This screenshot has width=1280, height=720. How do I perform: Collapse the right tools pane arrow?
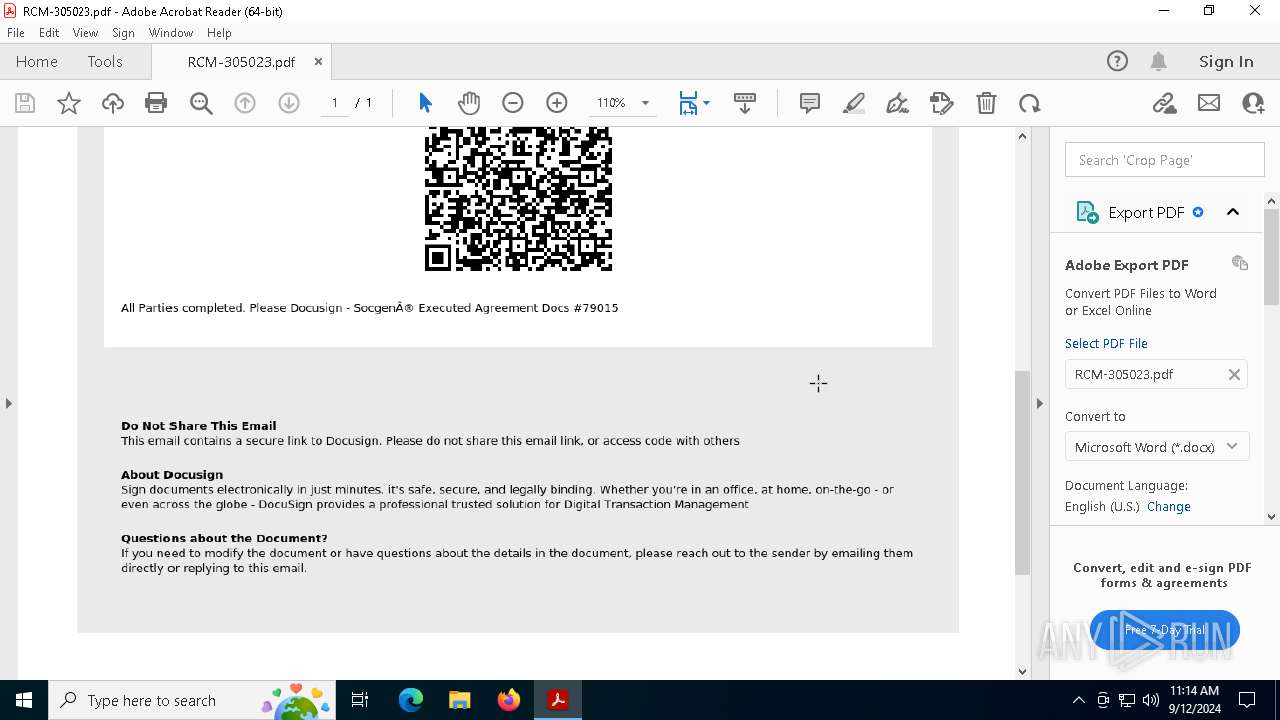(1039, 403)
